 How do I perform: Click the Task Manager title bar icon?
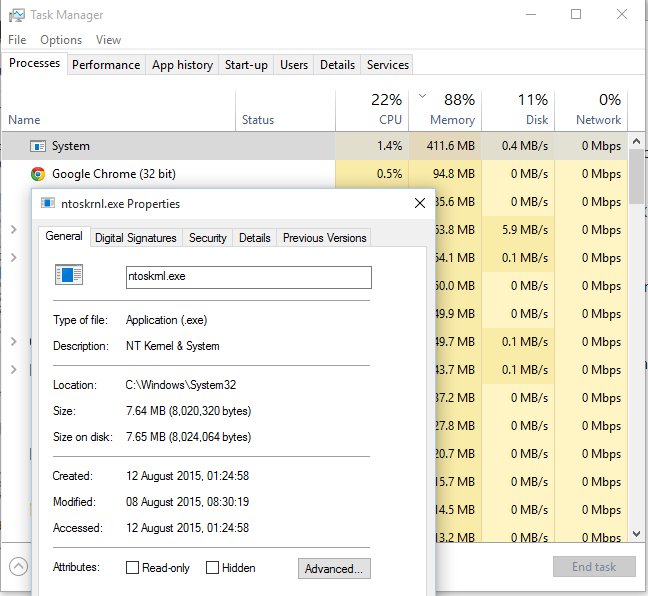tap(17, 15)
